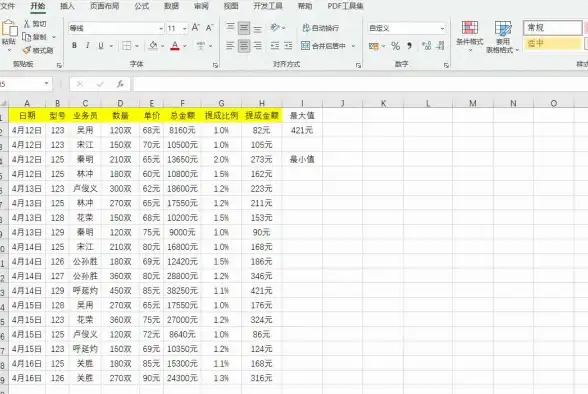The width and height of the screenshot is (588, 394).
Task: Enable Wrap Text (自动换行)
Action: pyautogui.click(x=321, y=28)
